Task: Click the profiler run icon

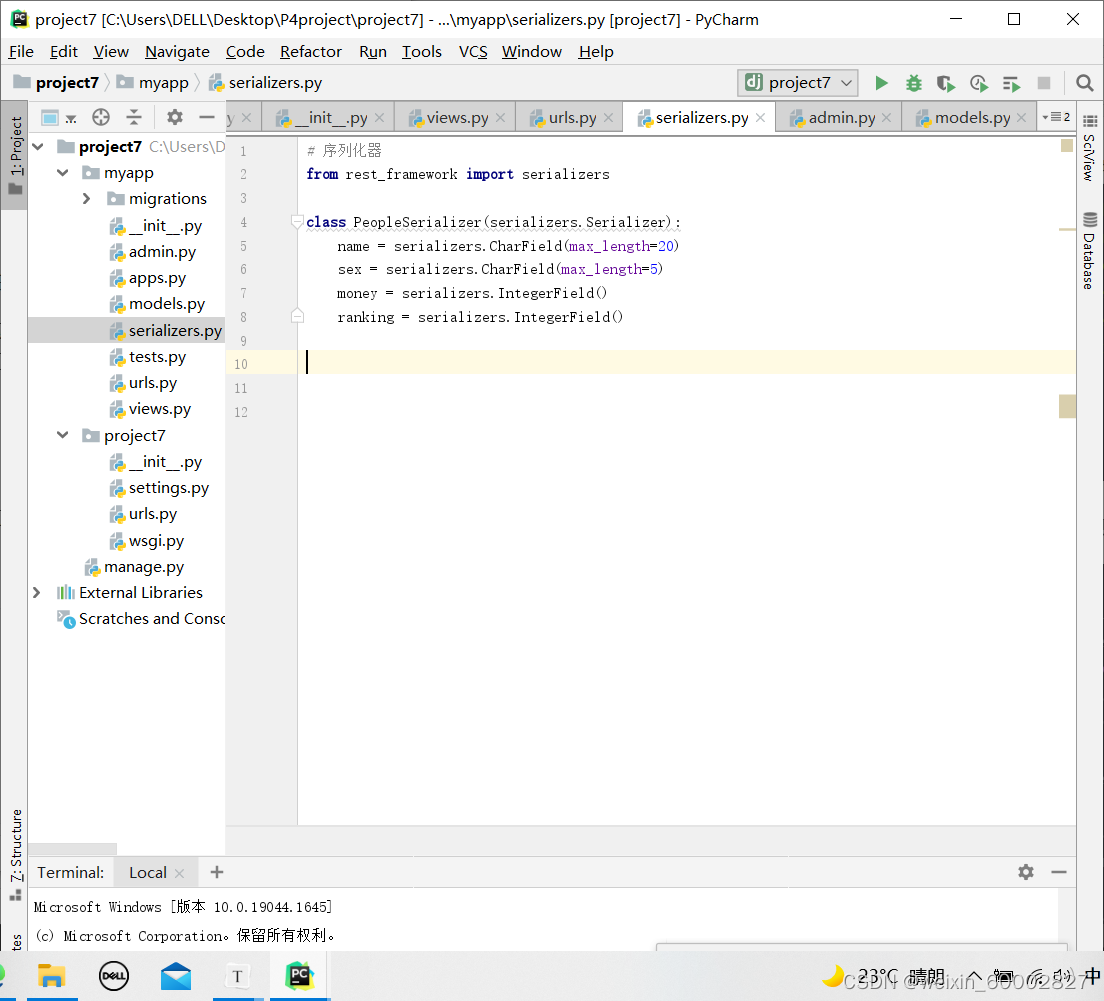Action: (979, 84)
